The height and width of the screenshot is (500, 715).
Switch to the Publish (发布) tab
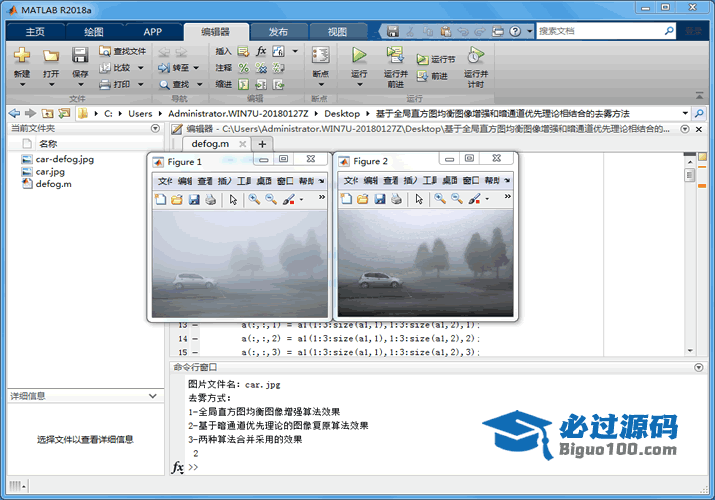pos(278,31)
